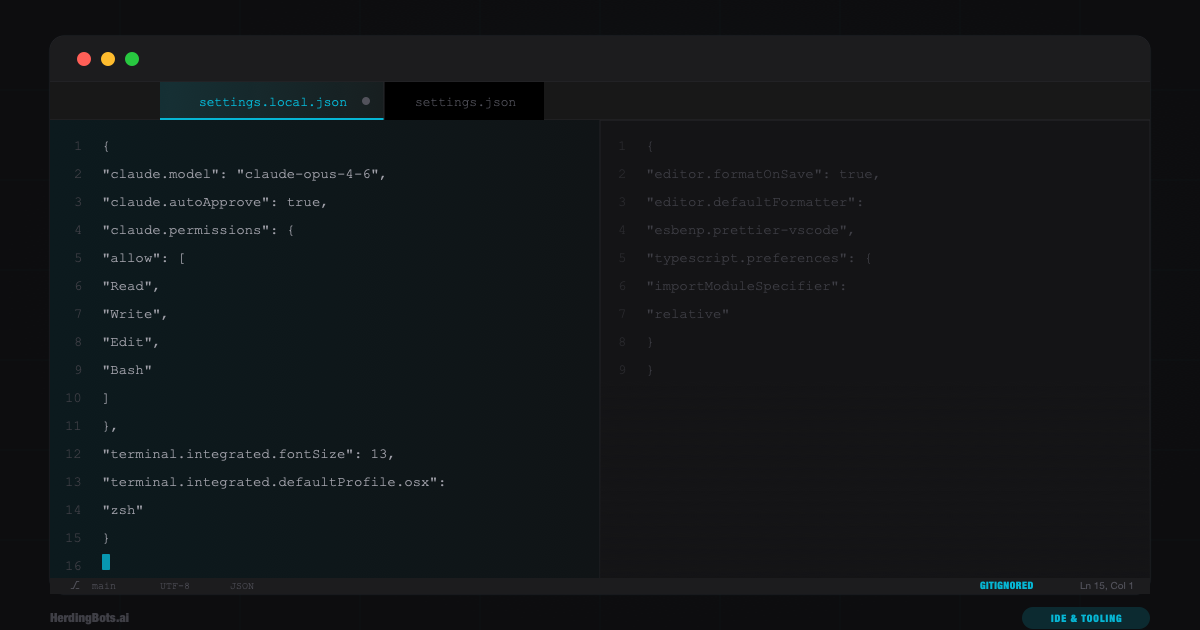Open the settings.json tab
Image resolution: width=1200 pixels, height=630 pixels.
pos(465,102)
